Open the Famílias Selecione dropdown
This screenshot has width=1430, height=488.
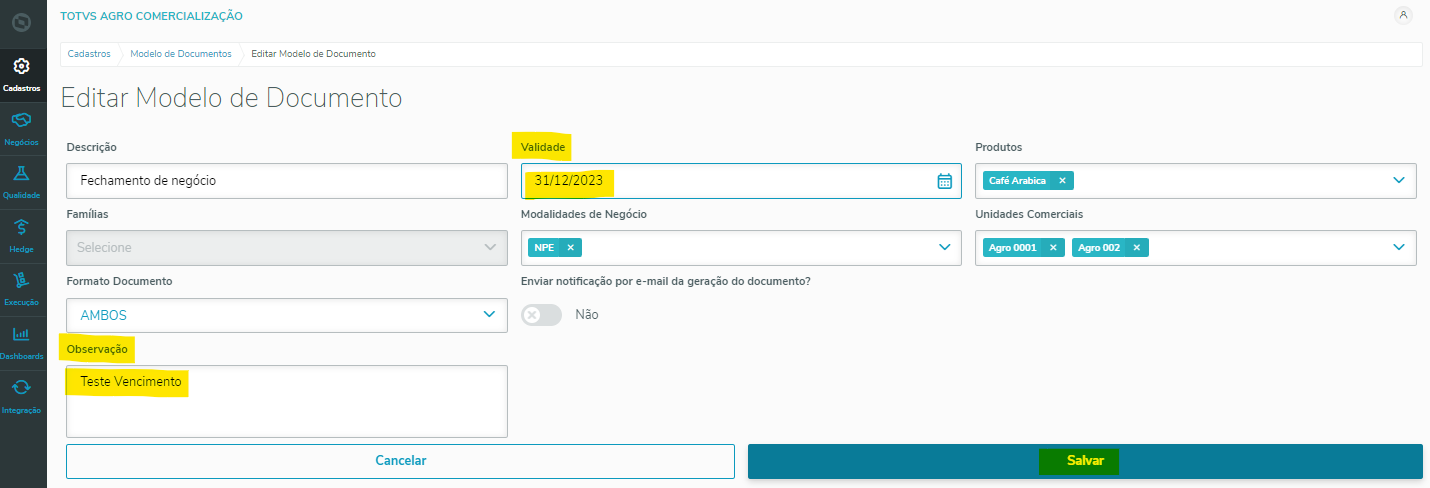pyautogui.click(x=287, y=247)
